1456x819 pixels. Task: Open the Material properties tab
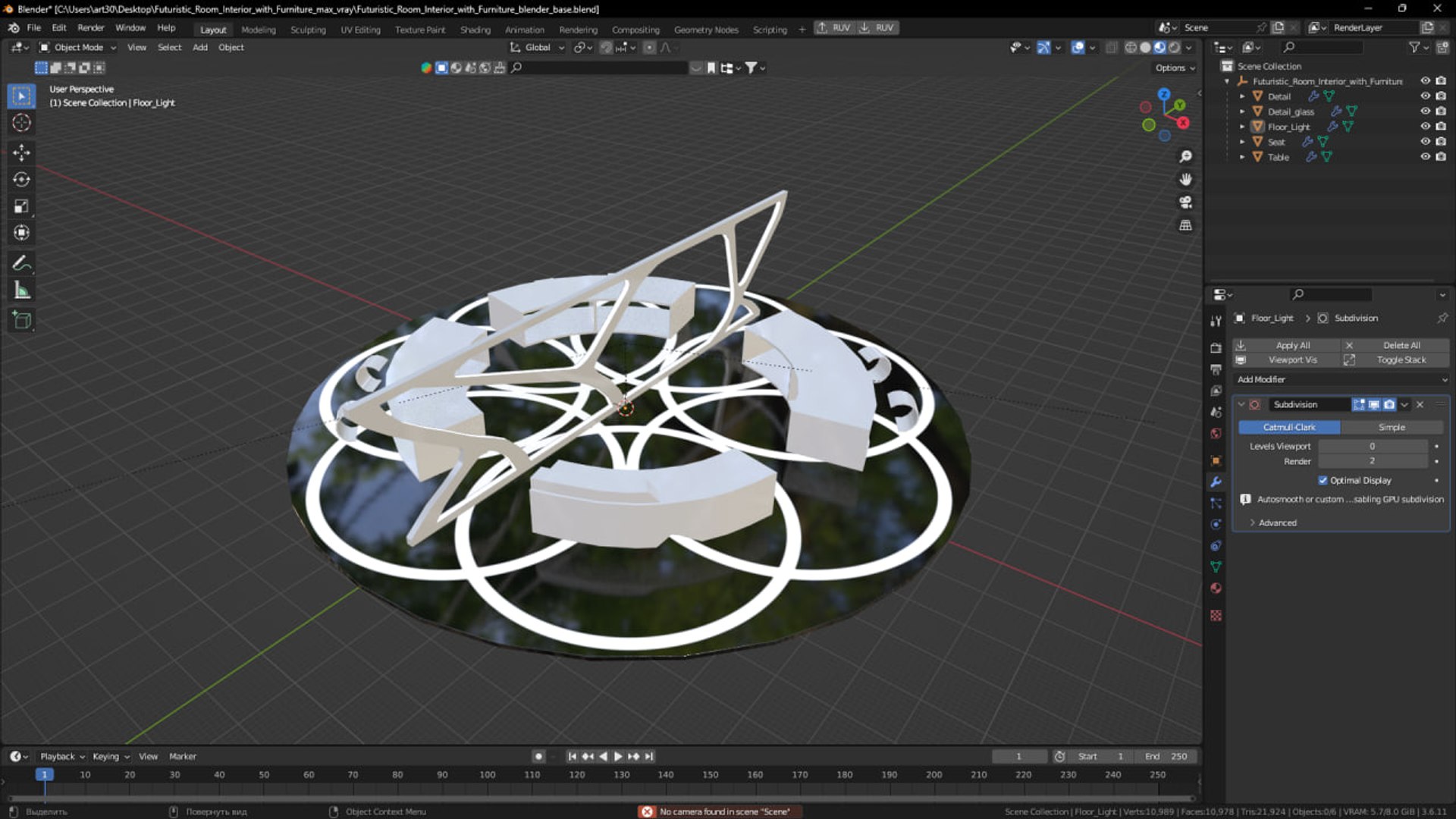click(x=1216, y=588)
